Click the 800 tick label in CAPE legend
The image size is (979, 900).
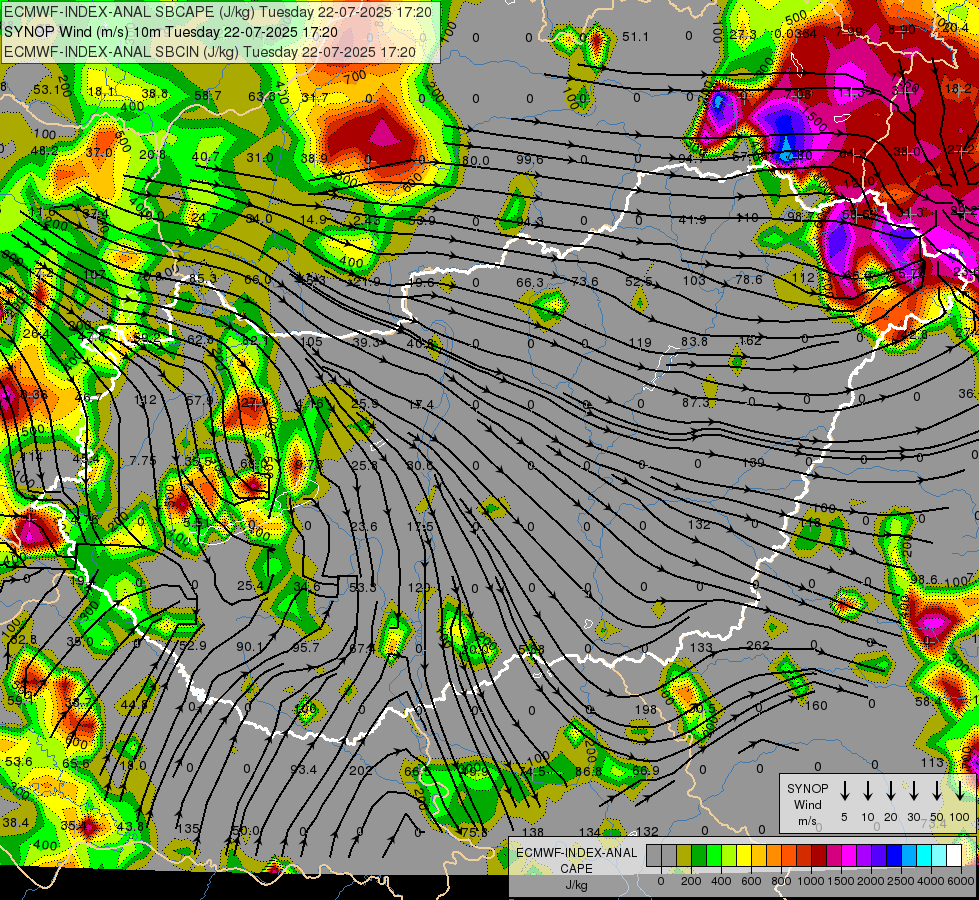click(781, 881)
